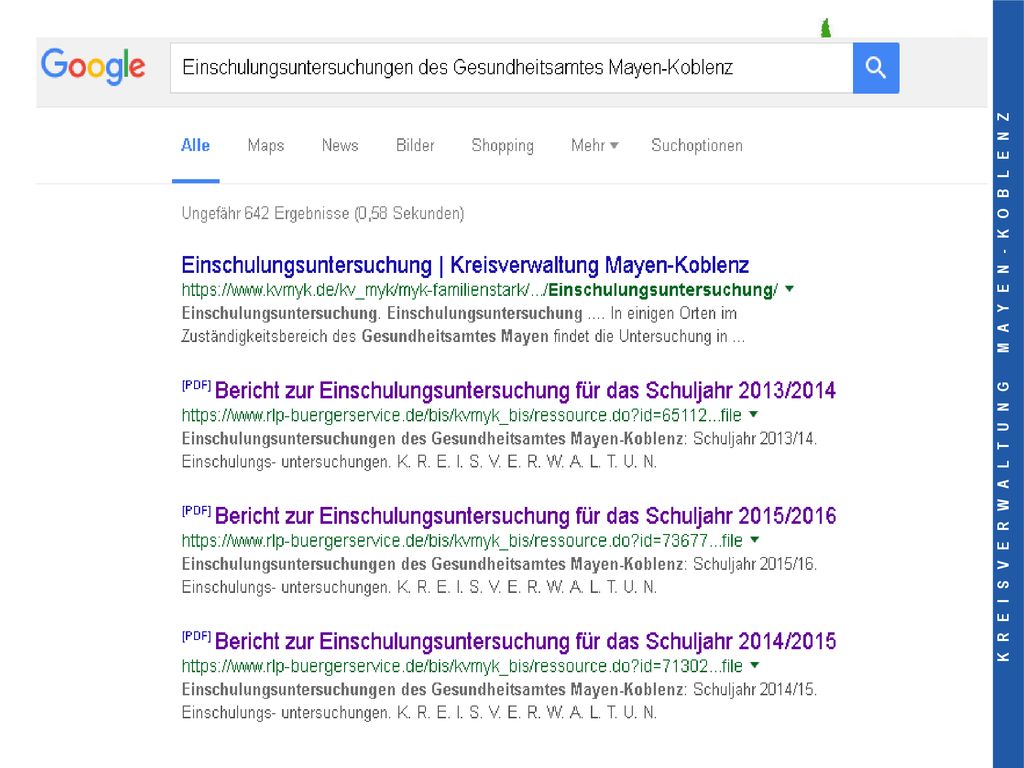Switch to the Bilder tab
Screen dimensions: 1024x768
pos(415,145)
